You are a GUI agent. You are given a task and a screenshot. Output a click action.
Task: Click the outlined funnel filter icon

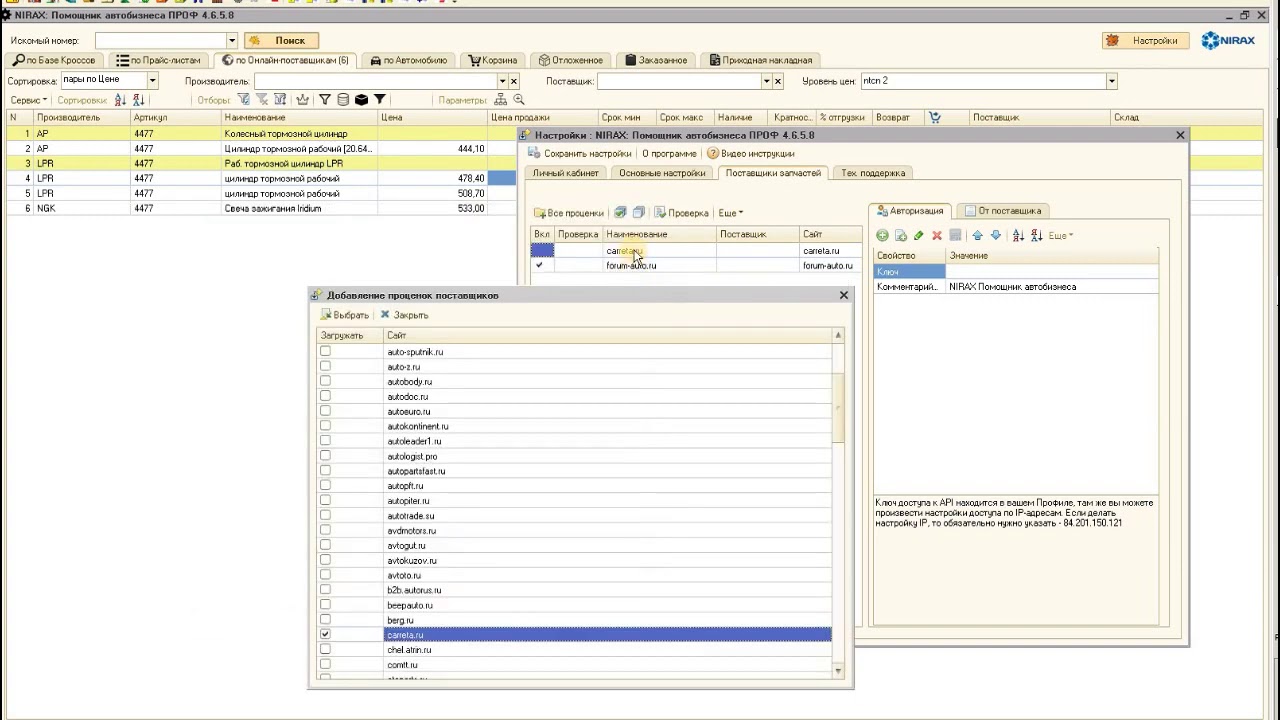324,100
